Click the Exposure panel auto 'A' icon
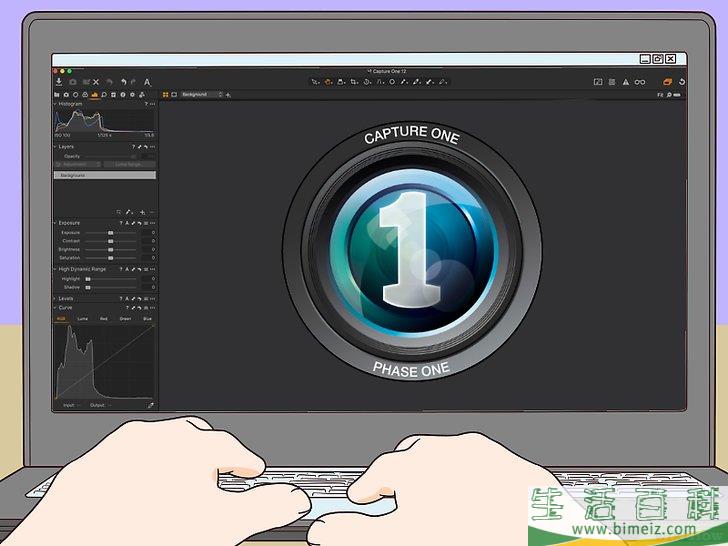The width and height of the screenshot is (728, 546). coord(127,223)
